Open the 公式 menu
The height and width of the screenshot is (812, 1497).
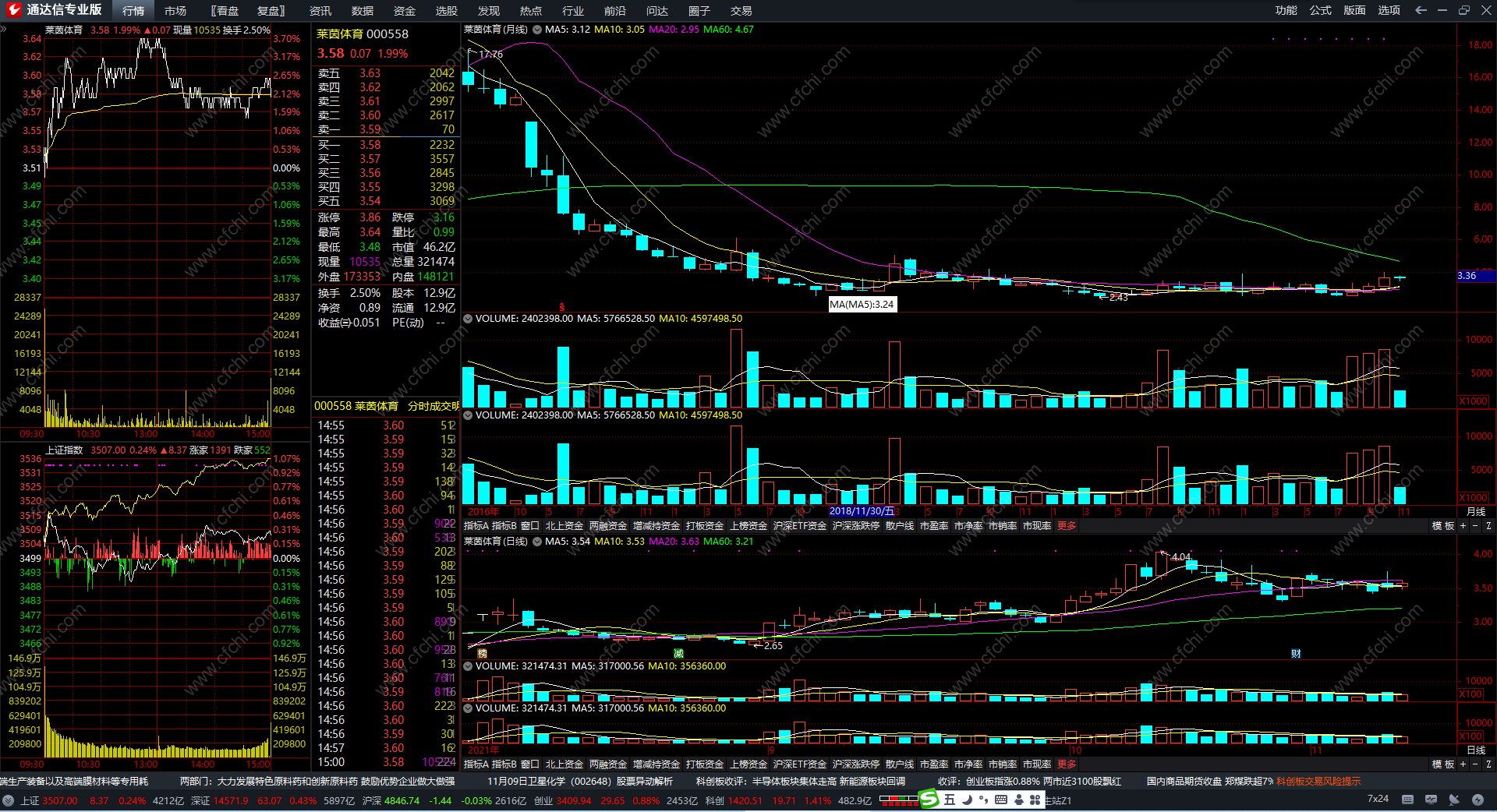(x=1321, y=10)
